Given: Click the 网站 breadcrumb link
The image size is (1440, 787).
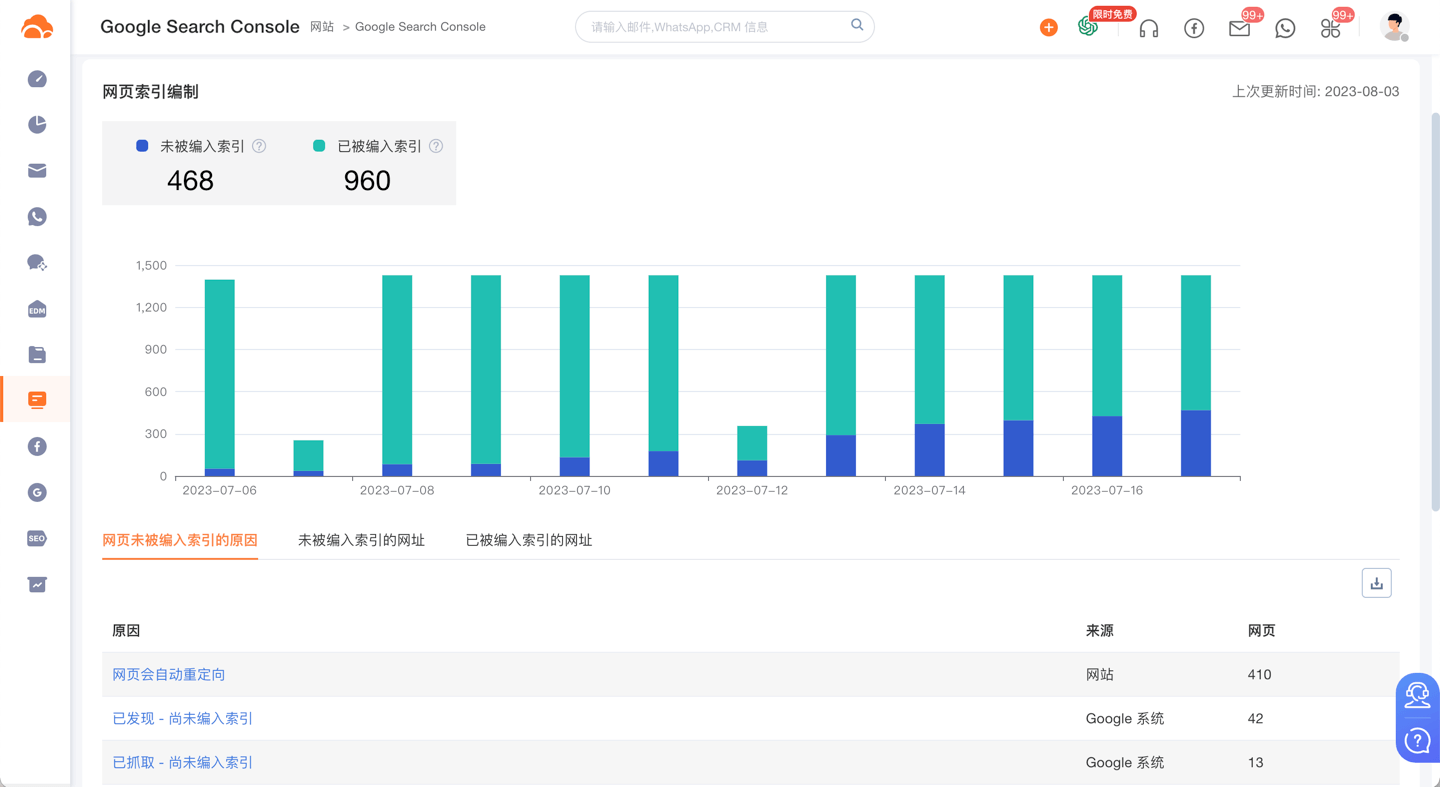Looking at the screenshot, I should (x=322, y=27).
